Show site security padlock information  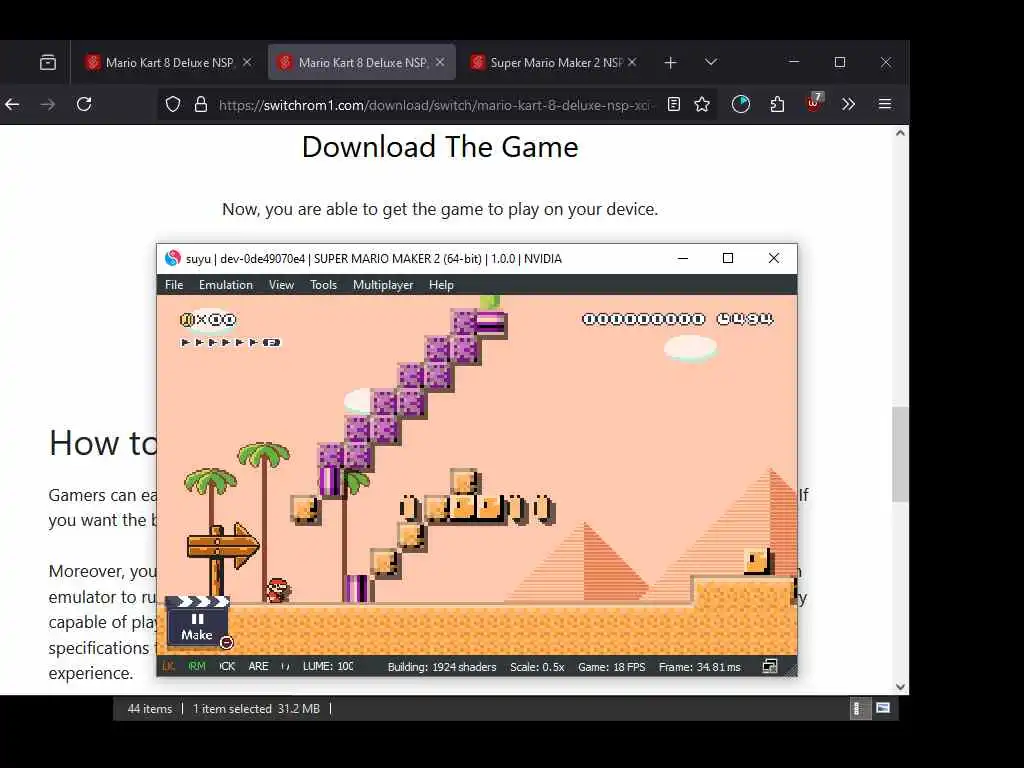[201, 104]
